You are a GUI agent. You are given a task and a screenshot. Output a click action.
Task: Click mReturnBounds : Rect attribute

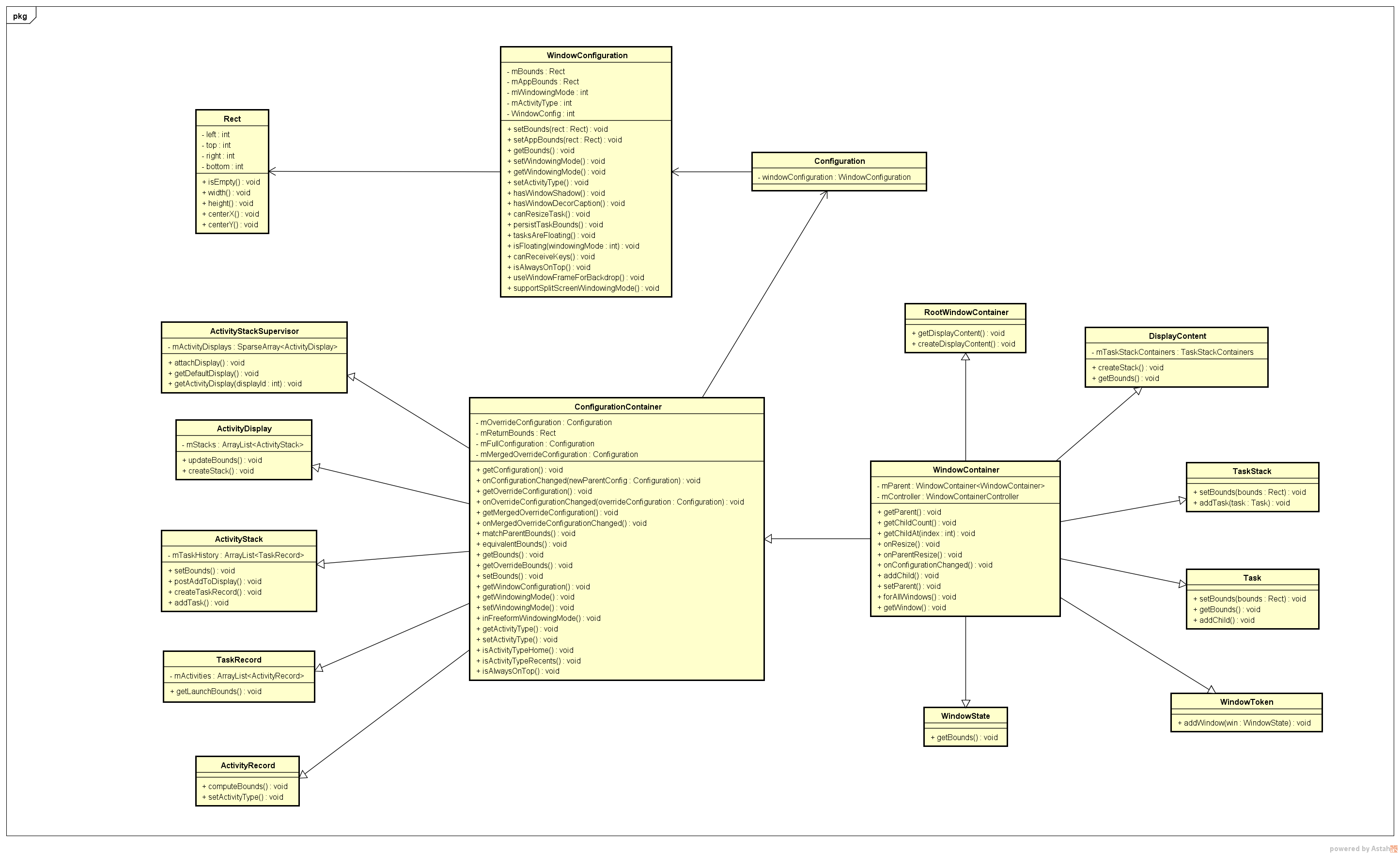(x=515, y=433)
